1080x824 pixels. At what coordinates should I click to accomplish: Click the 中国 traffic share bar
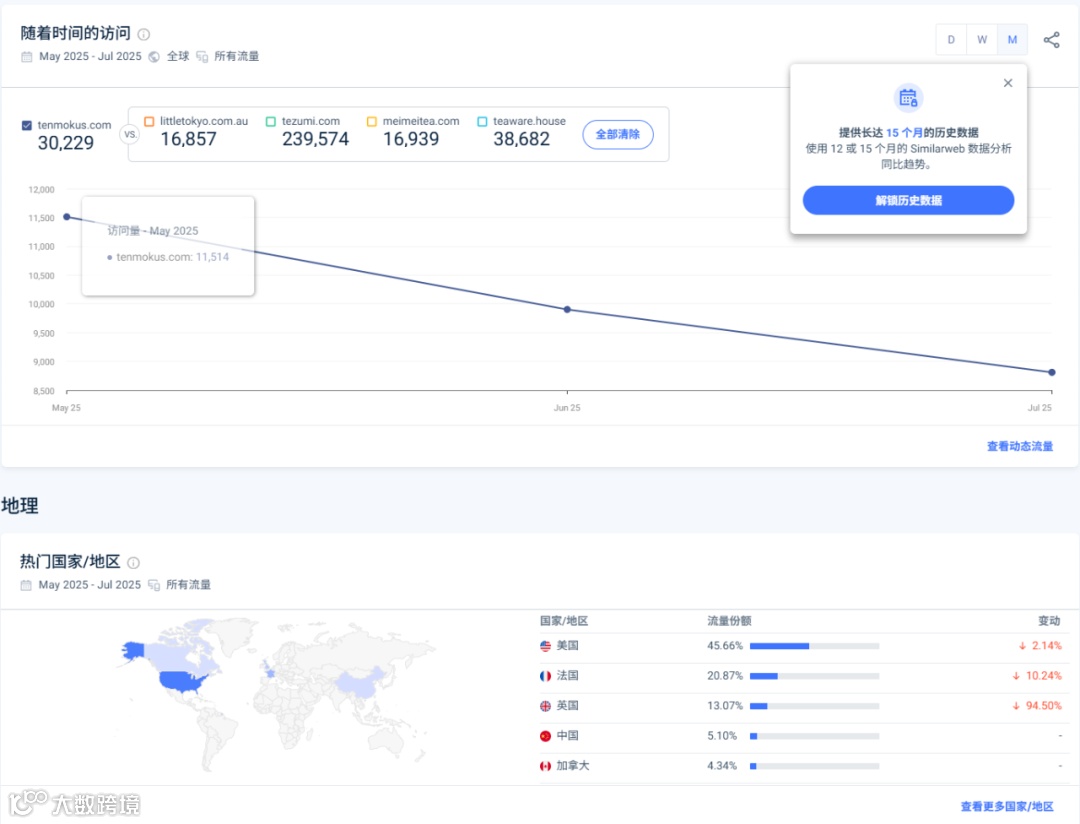tap(814, 737)
